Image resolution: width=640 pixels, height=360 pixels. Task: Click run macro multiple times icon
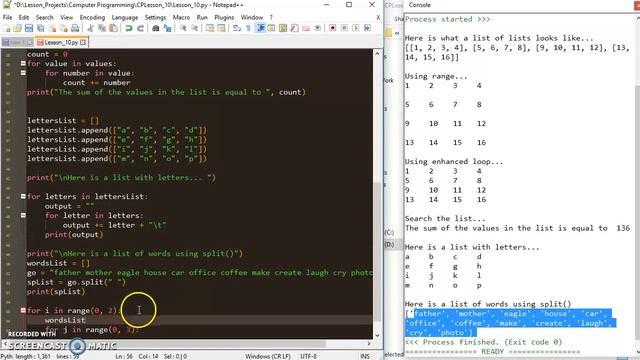[x=367, y=28]
